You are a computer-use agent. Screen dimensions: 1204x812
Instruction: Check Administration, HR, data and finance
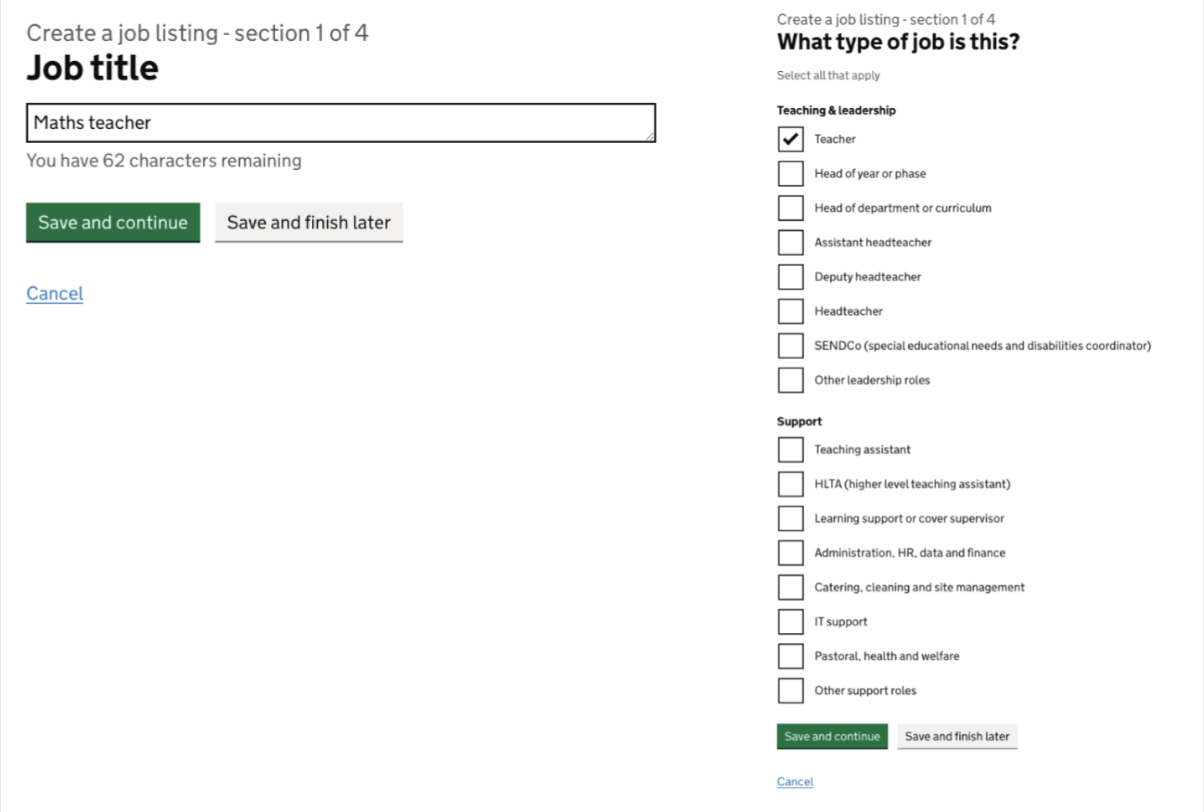[790, 552]
